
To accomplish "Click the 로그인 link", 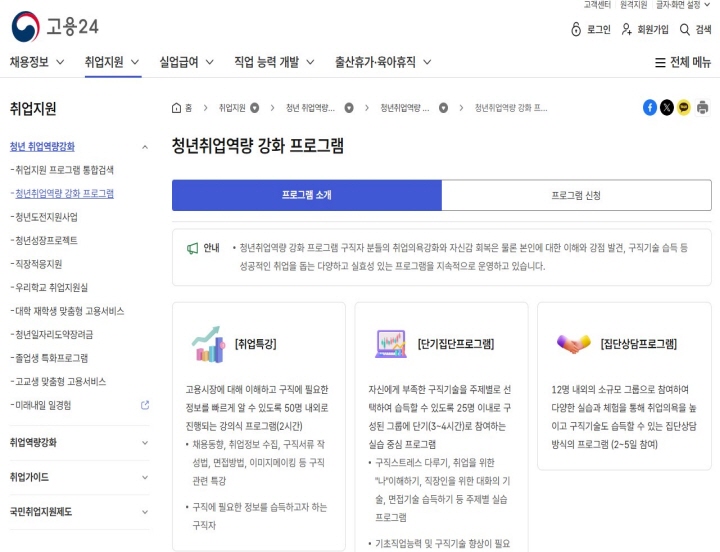I will 599,30.
